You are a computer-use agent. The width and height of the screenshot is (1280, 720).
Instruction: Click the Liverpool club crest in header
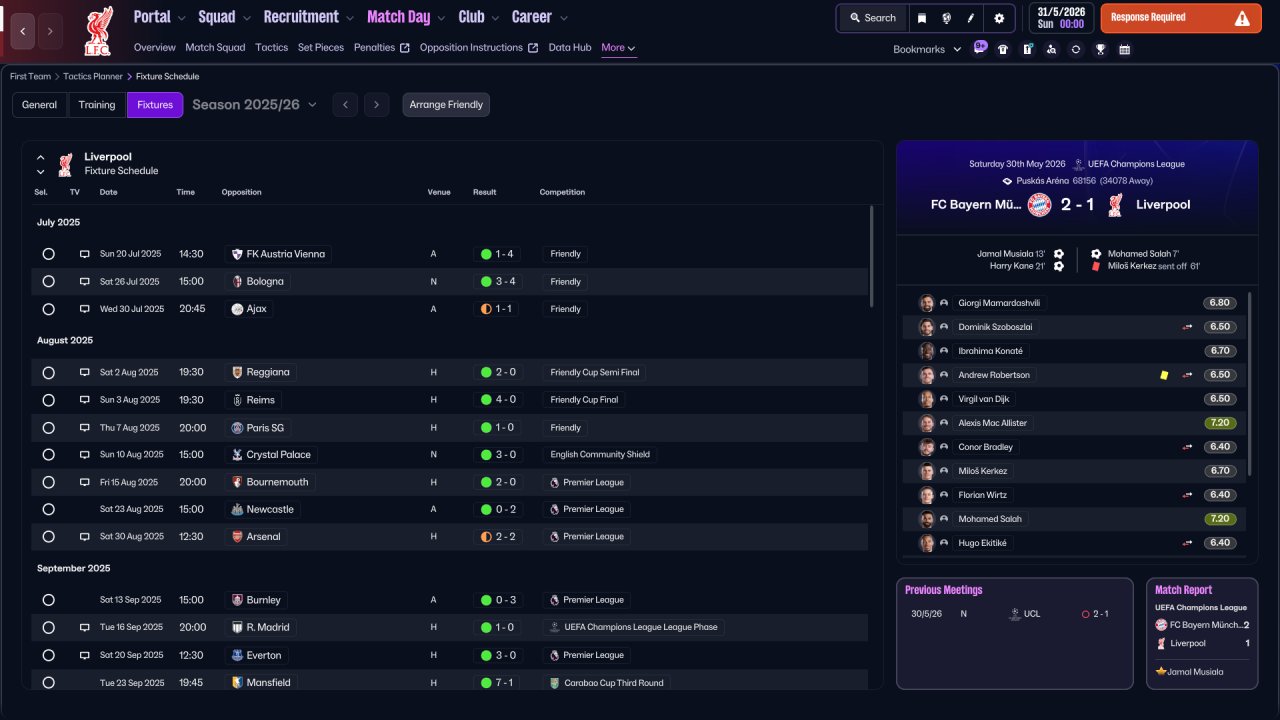pyautogui.click(x=98, y=30)
